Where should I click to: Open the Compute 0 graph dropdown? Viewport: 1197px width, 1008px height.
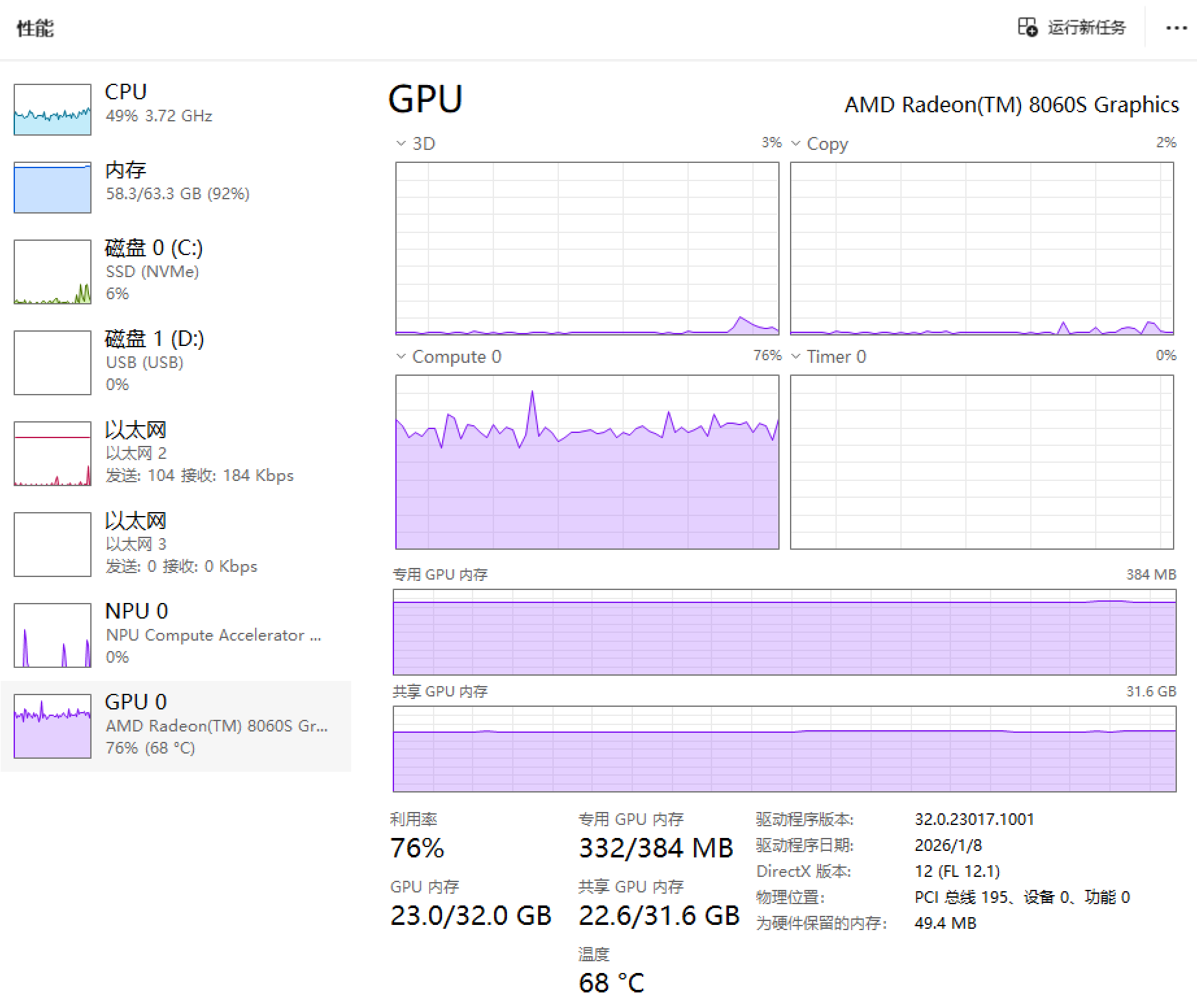click(401, 356)
